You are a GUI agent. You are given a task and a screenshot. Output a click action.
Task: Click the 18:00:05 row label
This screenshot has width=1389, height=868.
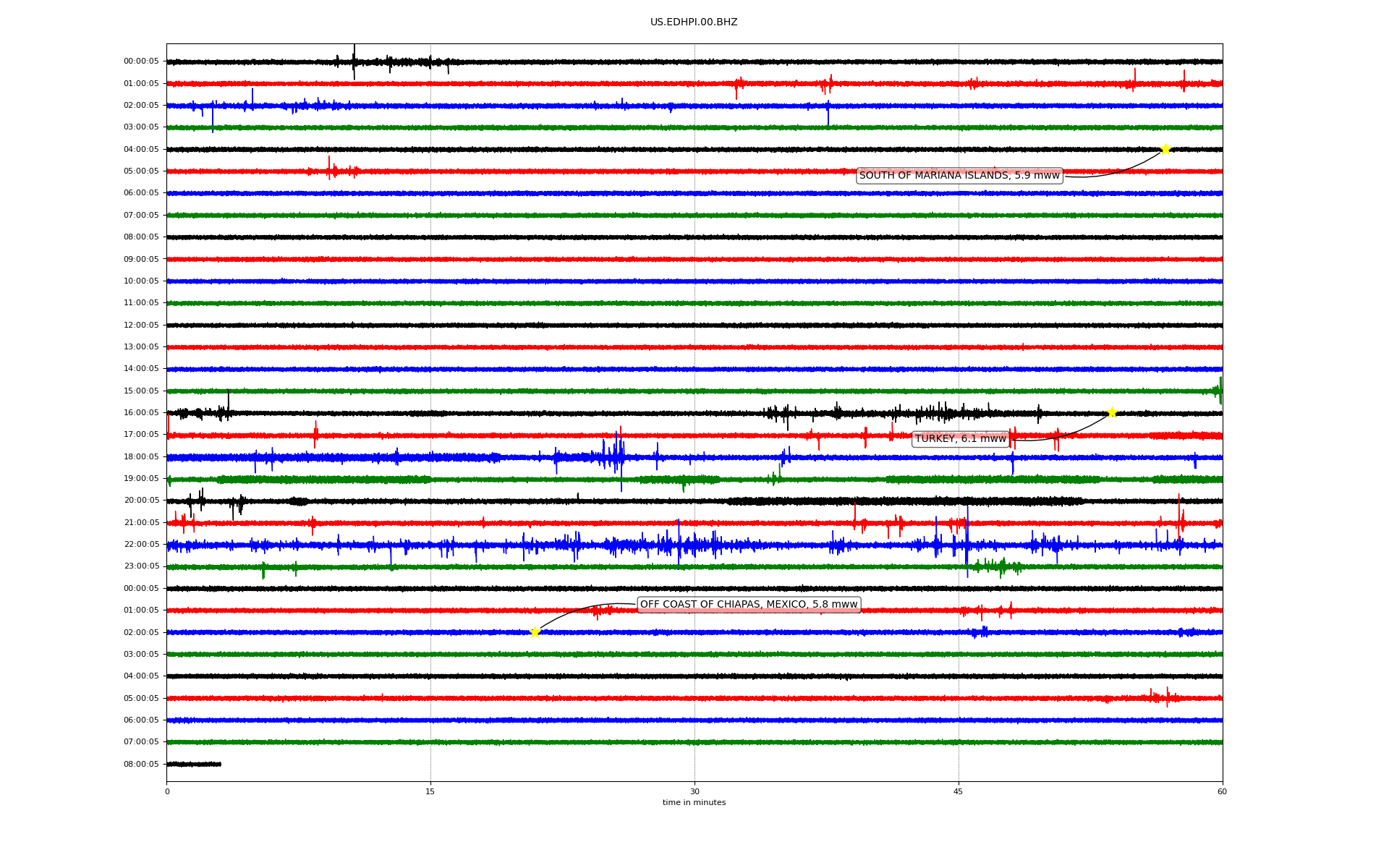[x=141, y=456]
